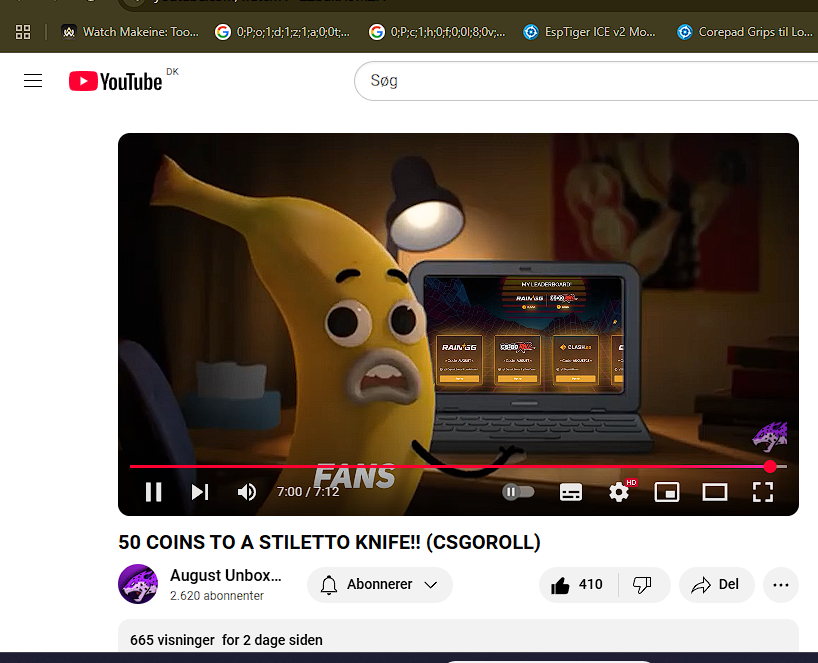This screenshot has width=818, height=663.
Task: Open the 0;P;c;1;h;0;f Google bookmark
Action: tap(437, 32)
